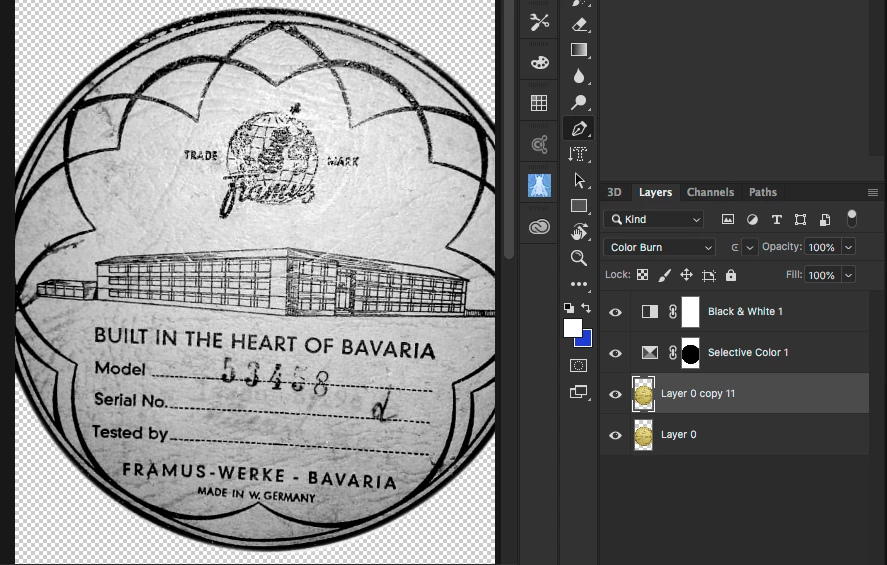Select the Path Selection arrow tool
Screen dimensions: 887x565
579,180
